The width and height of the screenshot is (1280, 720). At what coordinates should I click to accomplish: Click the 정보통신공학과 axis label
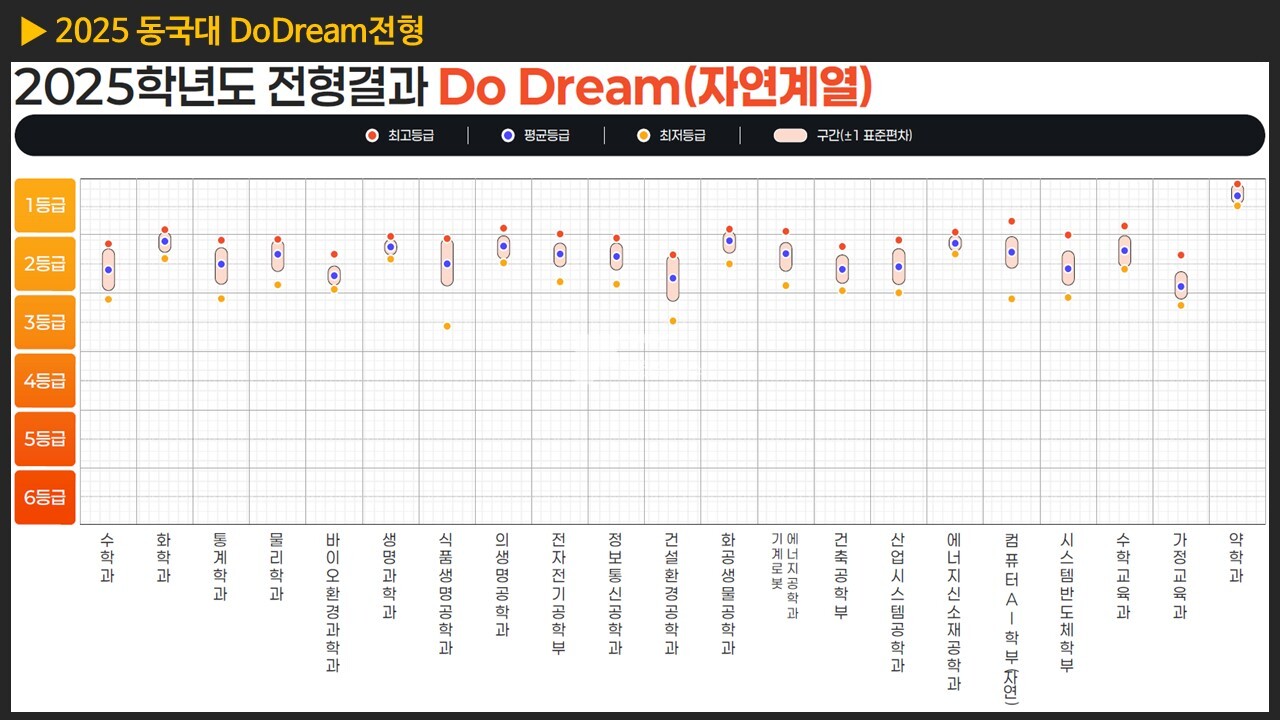coord(615,593)
